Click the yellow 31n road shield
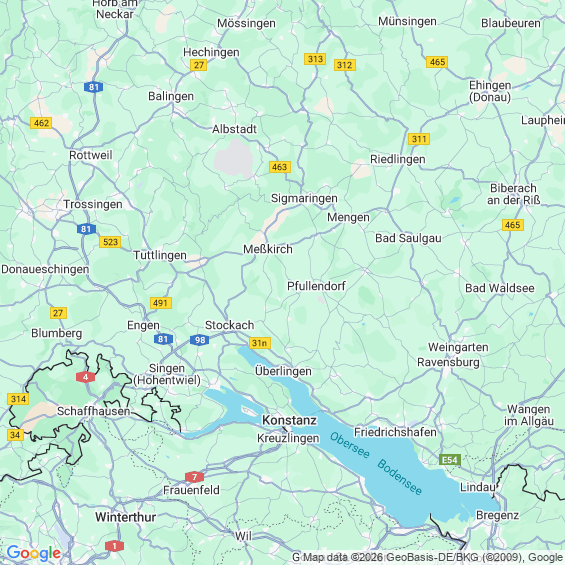This screenshot has width=565, height=565. click(x=259, y=343)
